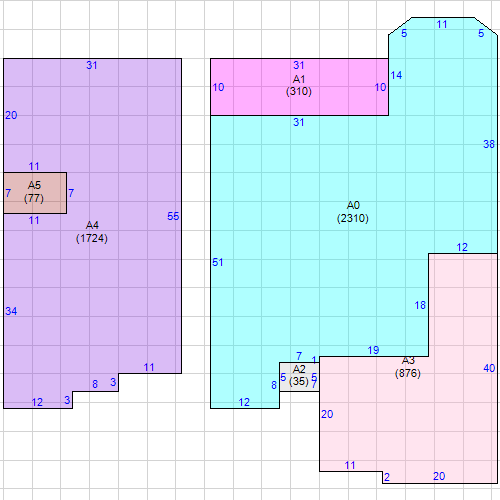Viewport: 500px width, 500px height.
Task: Click the 11 dimension below A5
Action: pos(34,220)
